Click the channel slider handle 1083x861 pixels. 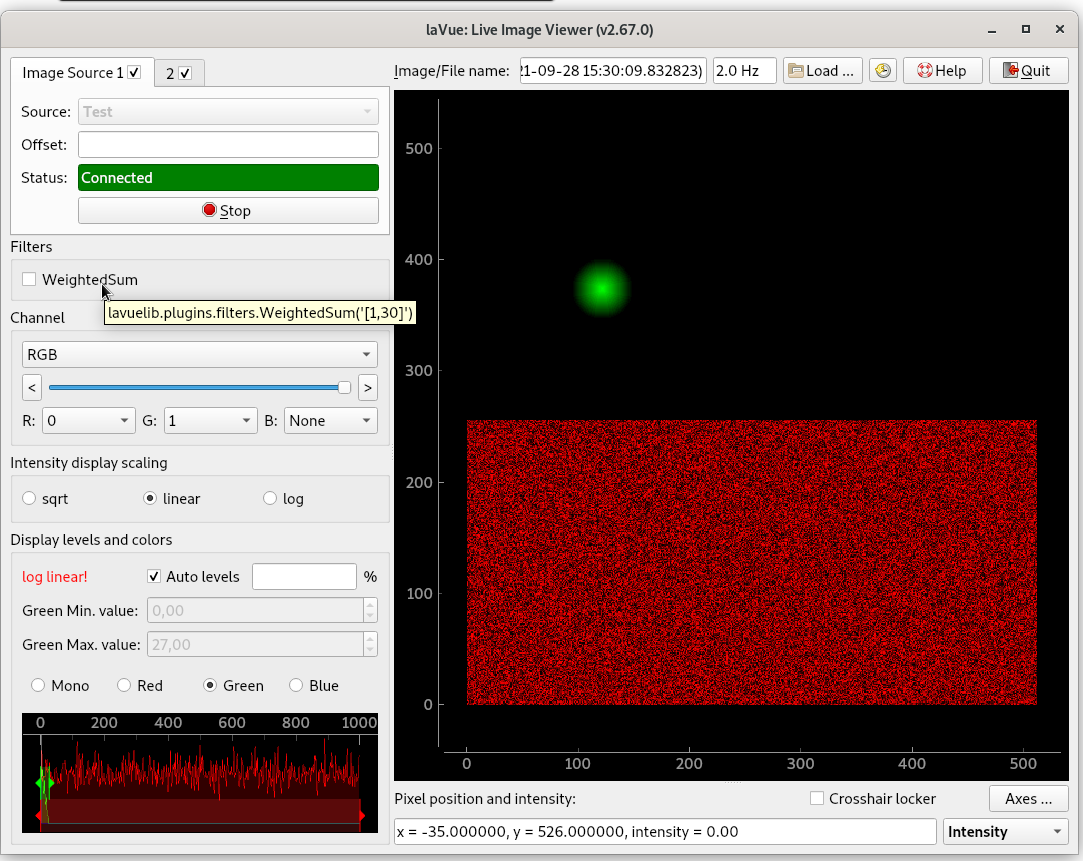click(x=344, y=387)
